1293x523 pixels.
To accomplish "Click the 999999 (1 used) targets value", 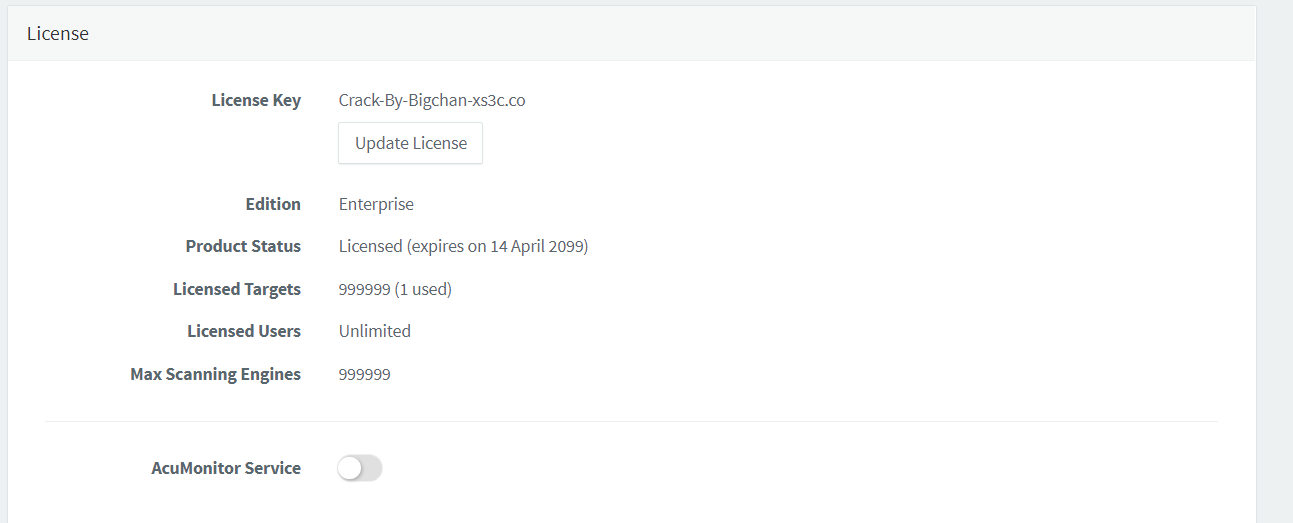I will point(395,289).
